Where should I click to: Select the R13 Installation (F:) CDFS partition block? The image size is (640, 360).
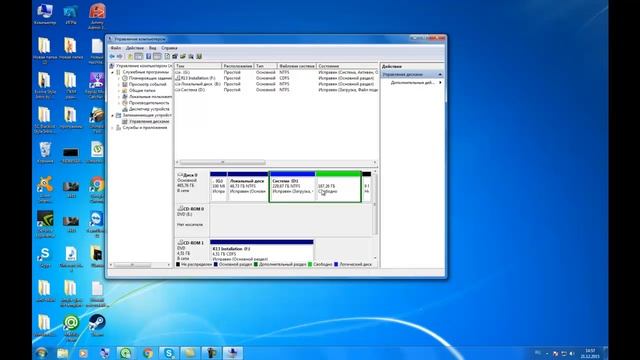pyautogui.click(x=262, y=250)
